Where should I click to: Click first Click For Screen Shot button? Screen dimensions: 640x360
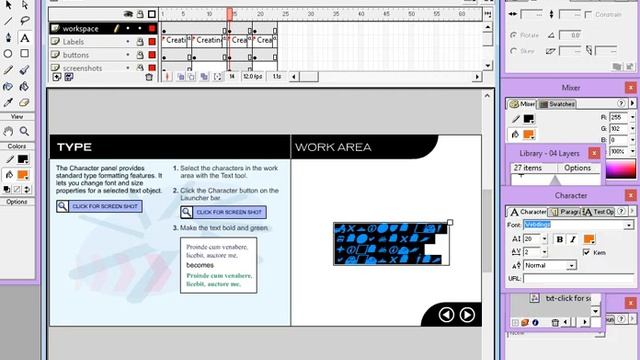[x=99, y=207]
